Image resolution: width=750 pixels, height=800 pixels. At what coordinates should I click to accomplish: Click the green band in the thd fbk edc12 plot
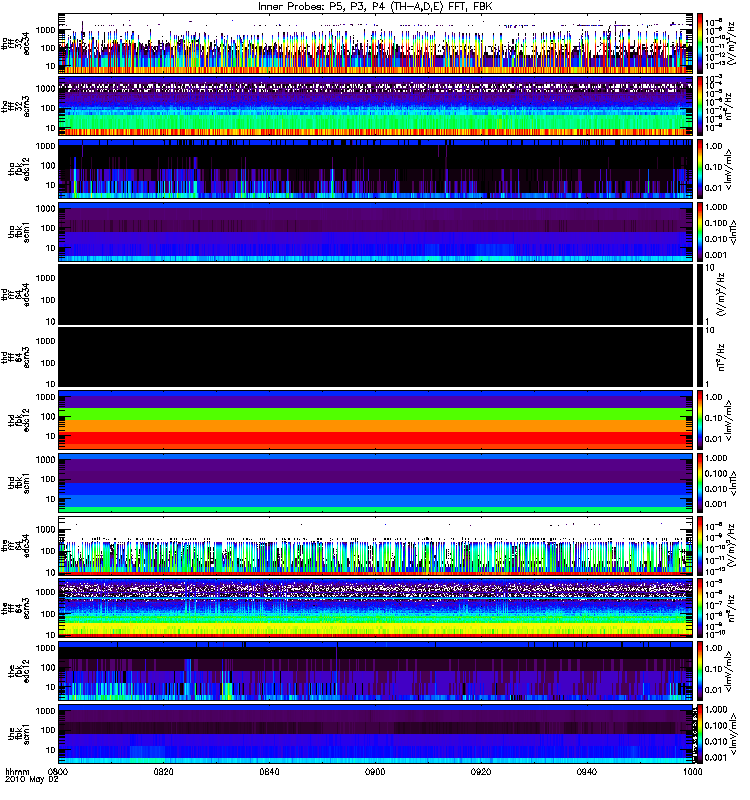click(375, 414)
